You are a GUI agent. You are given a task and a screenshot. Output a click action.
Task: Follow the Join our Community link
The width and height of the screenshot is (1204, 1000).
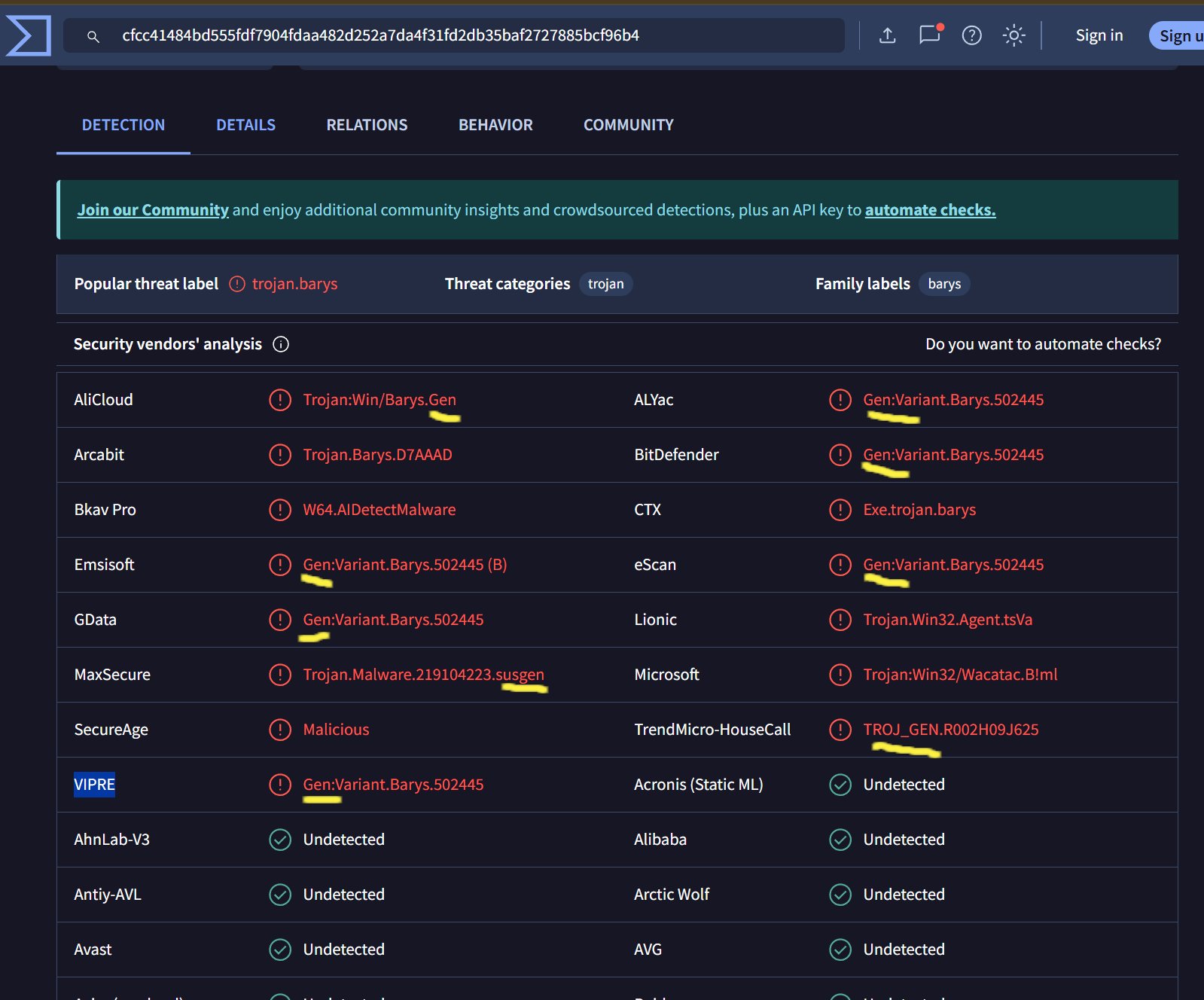(153, 210)
